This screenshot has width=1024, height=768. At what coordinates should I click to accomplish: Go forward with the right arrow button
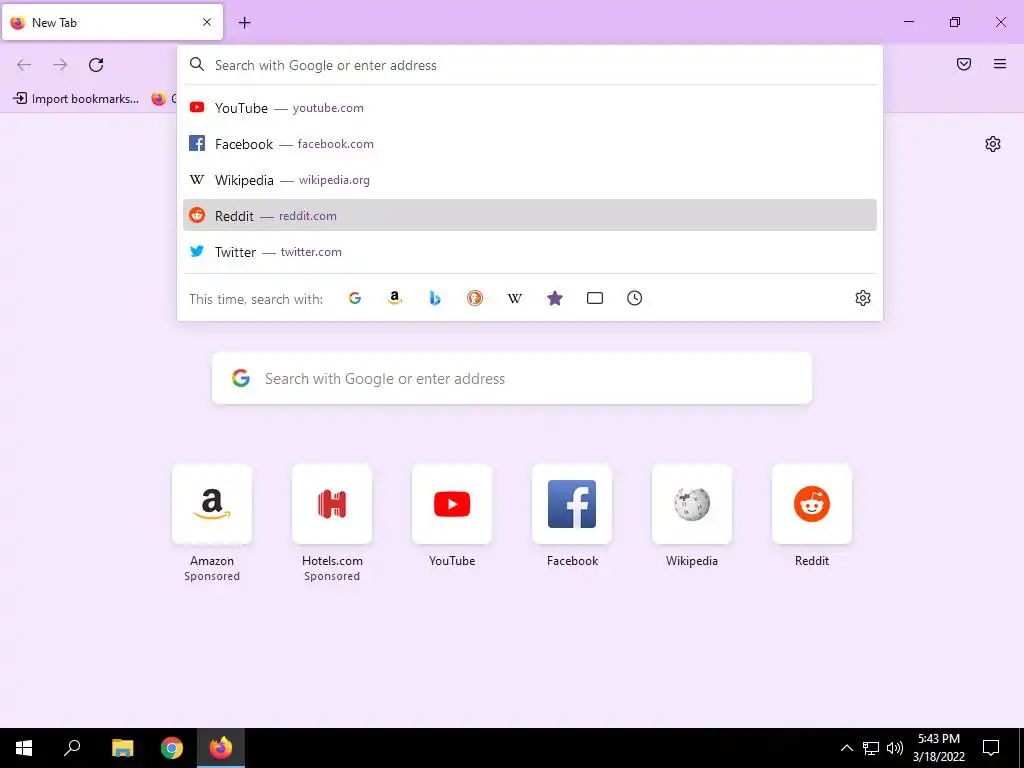coord(60,65)
